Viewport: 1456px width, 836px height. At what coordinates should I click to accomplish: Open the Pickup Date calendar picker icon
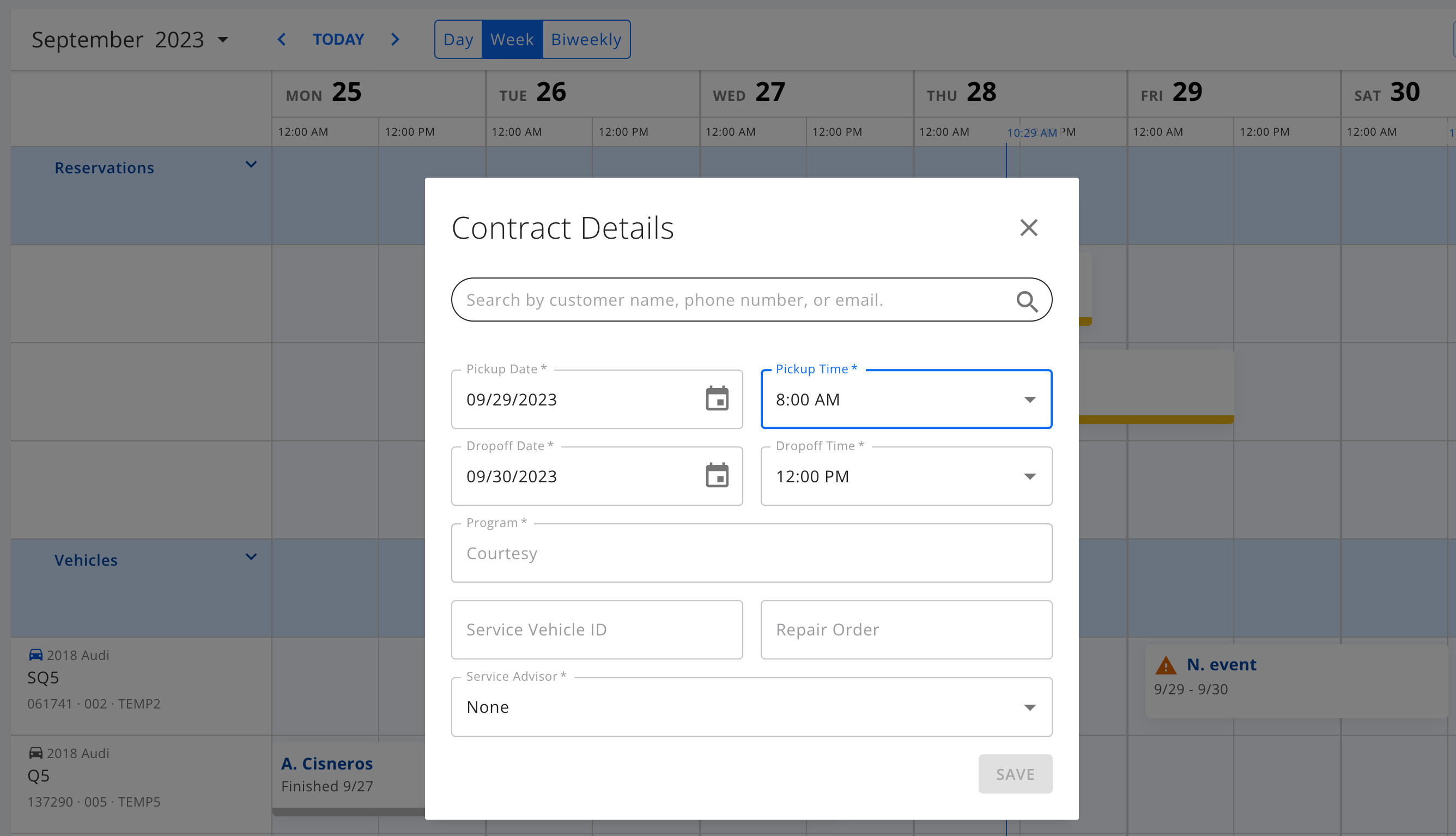click(x=717, y=399)
